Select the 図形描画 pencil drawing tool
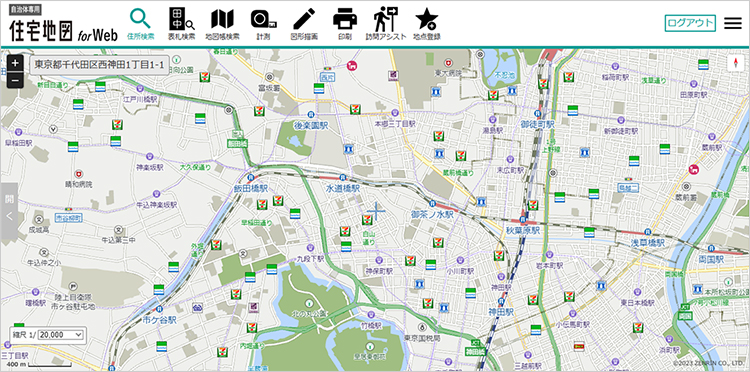750x372 pixels. point(304,24)
